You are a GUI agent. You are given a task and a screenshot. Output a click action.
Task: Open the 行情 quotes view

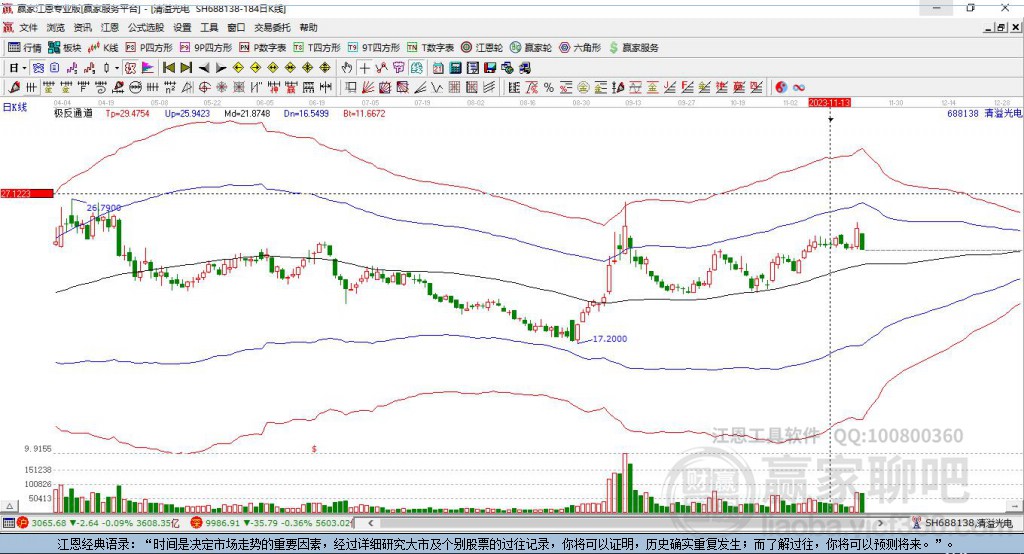click(x=25, y=48)
